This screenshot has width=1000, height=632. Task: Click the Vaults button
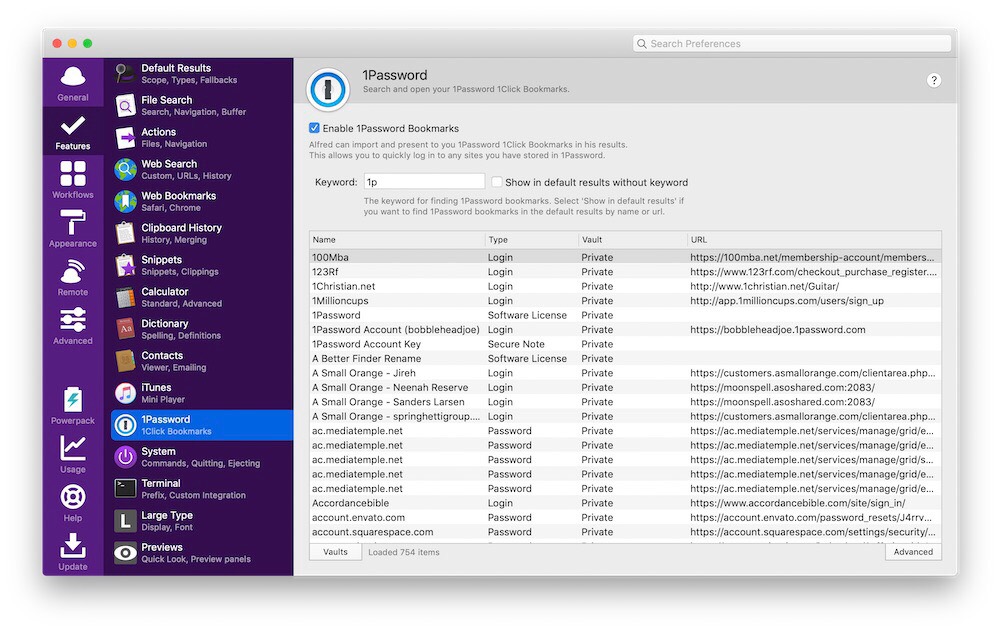coord(335,552)
